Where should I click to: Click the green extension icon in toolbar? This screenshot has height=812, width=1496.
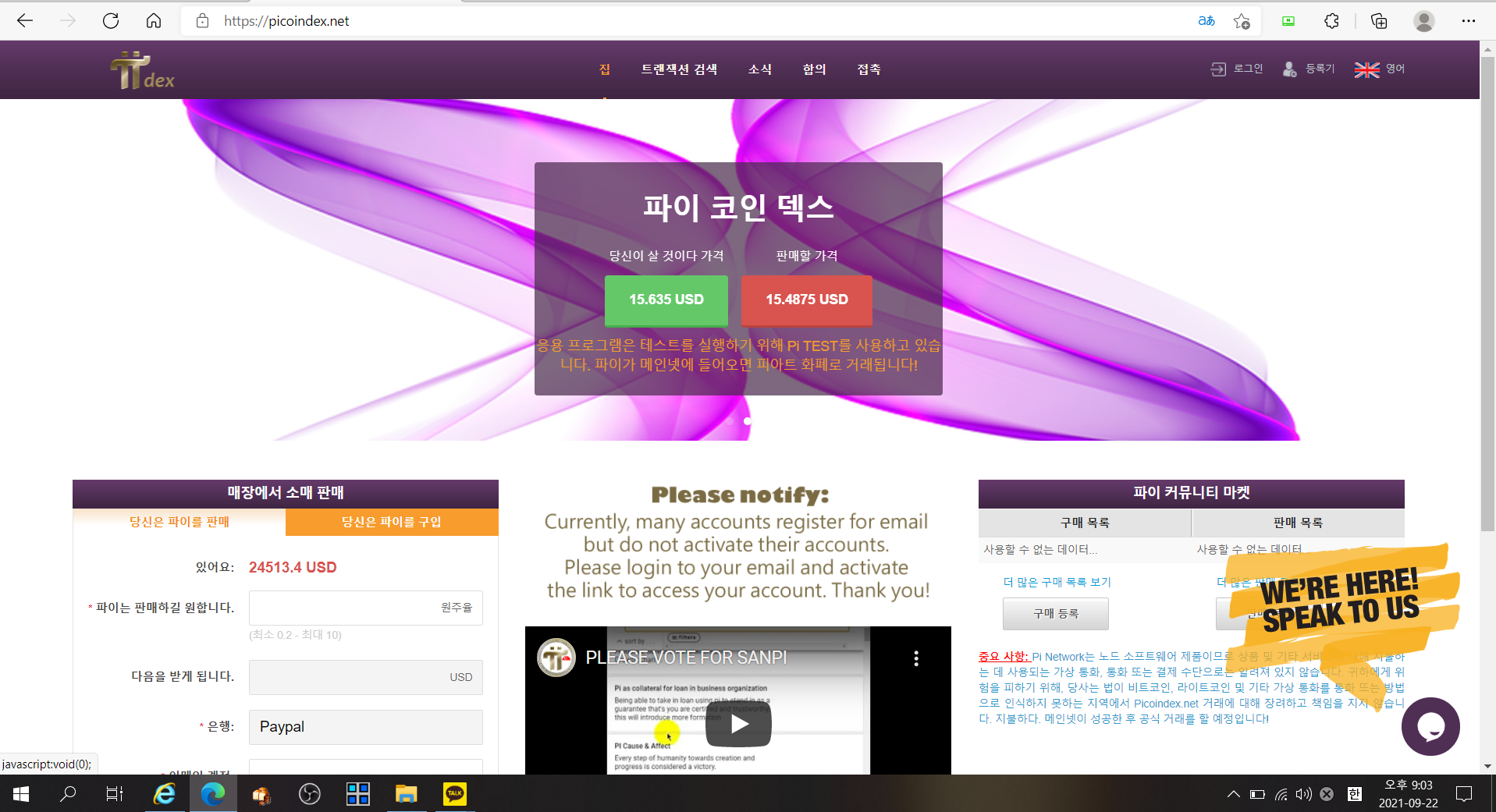click(x=1288, y=21)
